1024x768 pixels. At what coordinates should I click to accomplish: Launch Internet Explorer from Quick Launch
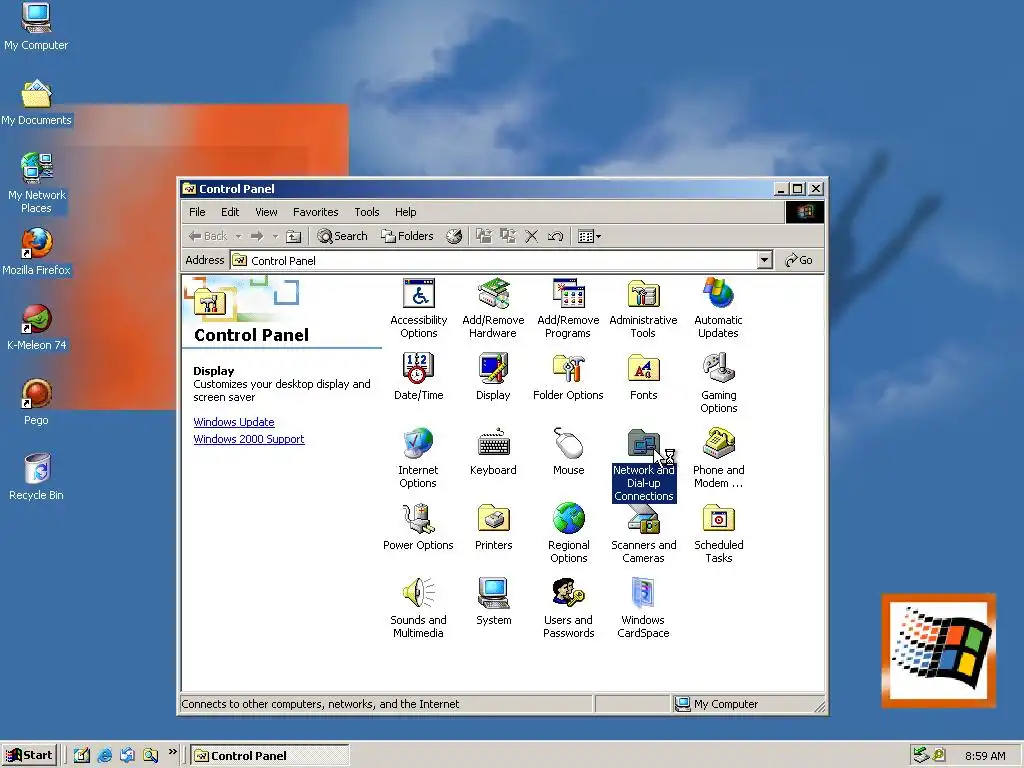pyautogui.click(x=104, y=756)
